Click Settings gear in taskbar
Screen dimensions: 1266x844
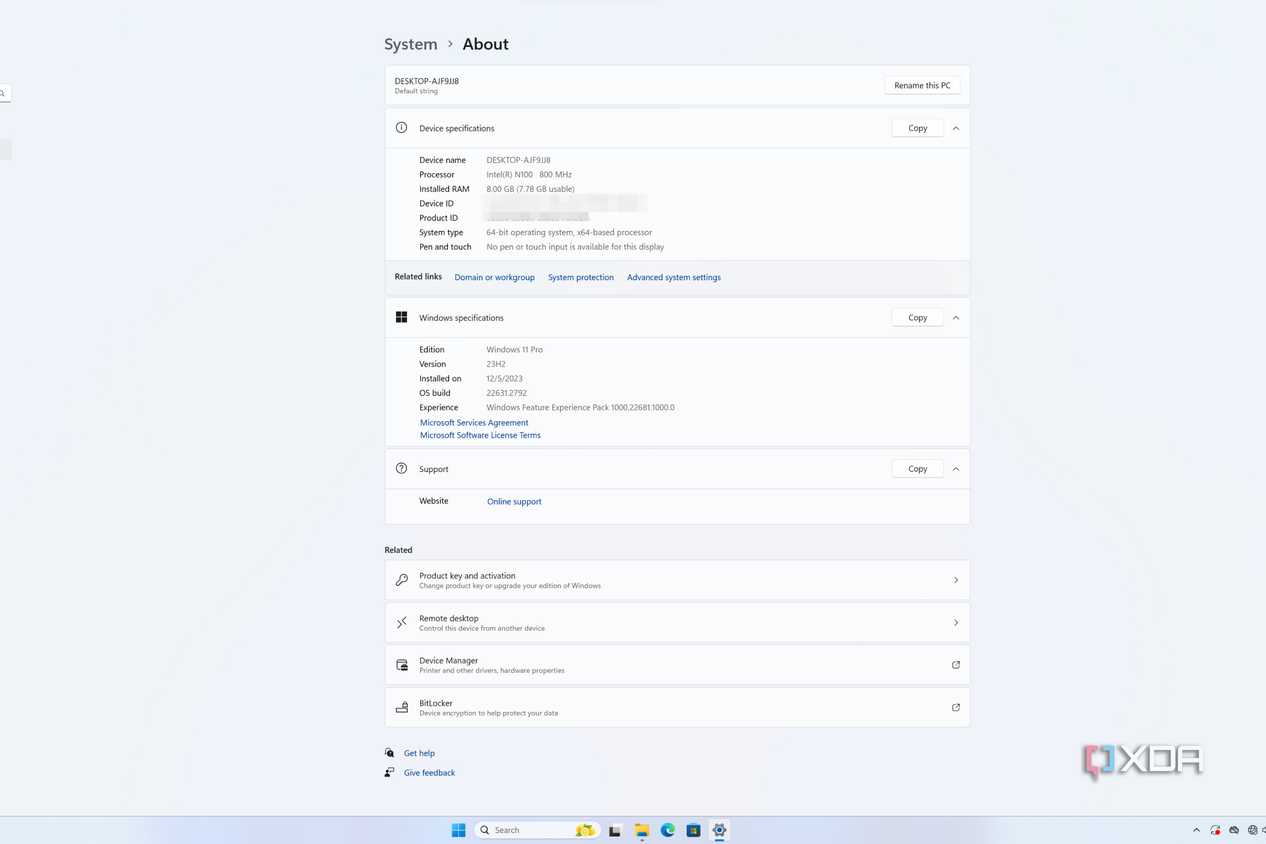pos(719,830)
